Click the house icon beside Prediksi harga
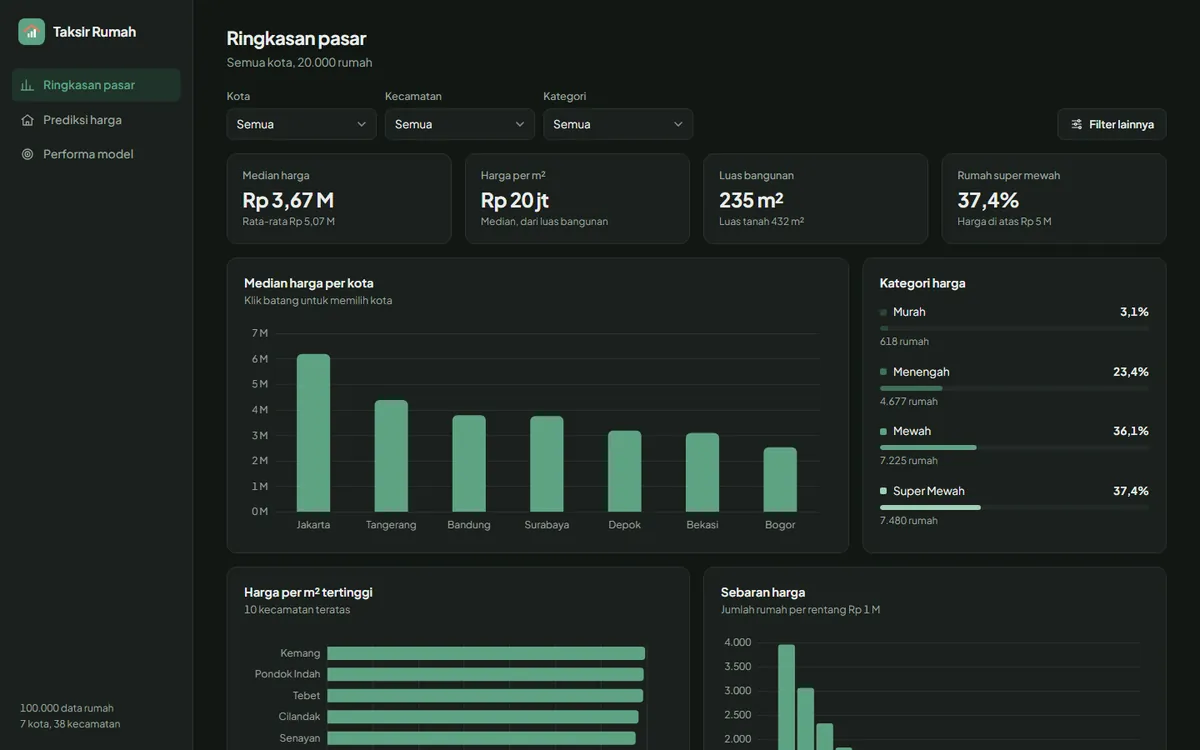 27,120
